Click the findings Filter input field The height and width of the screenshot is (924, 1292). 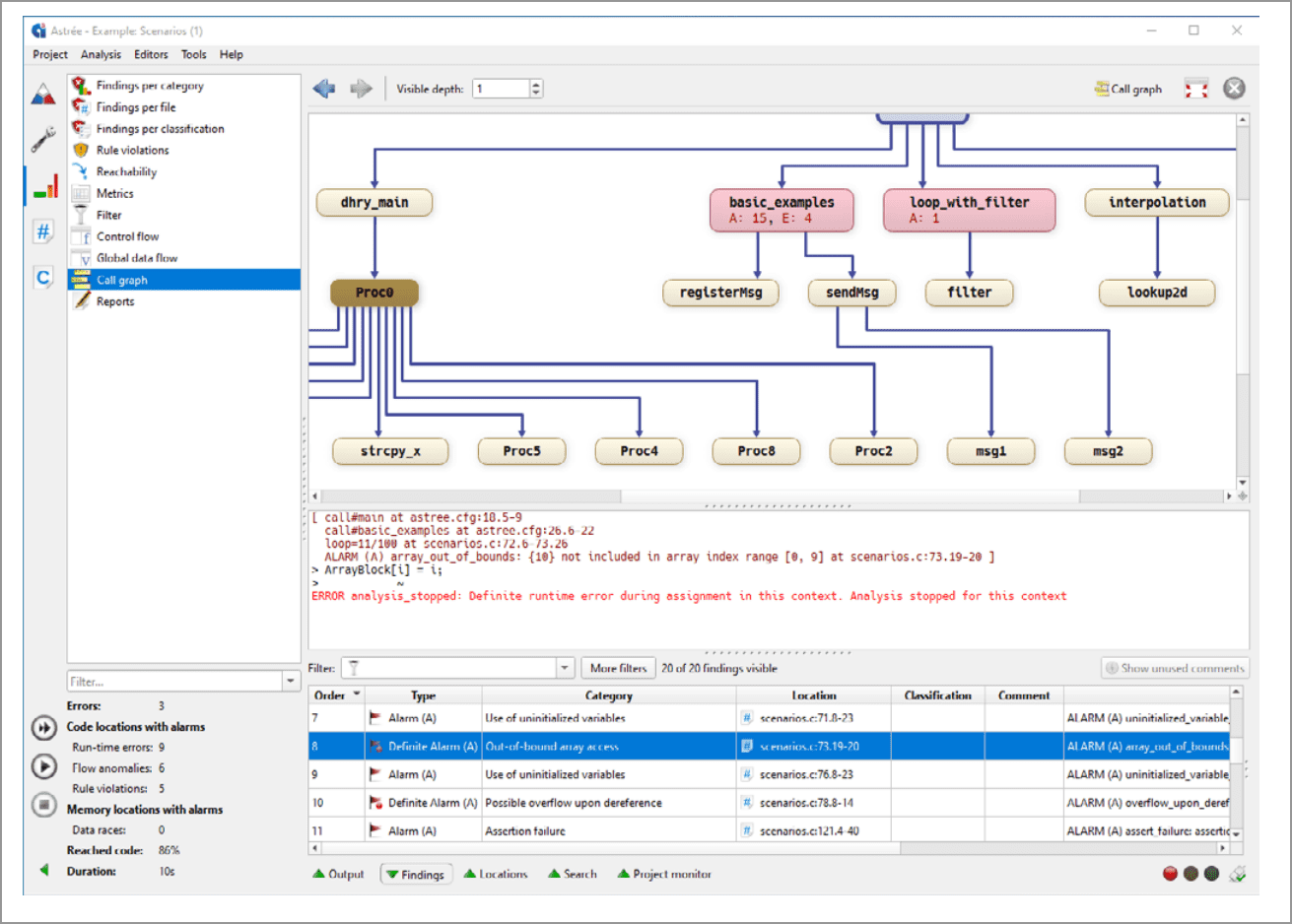(449, 668)
